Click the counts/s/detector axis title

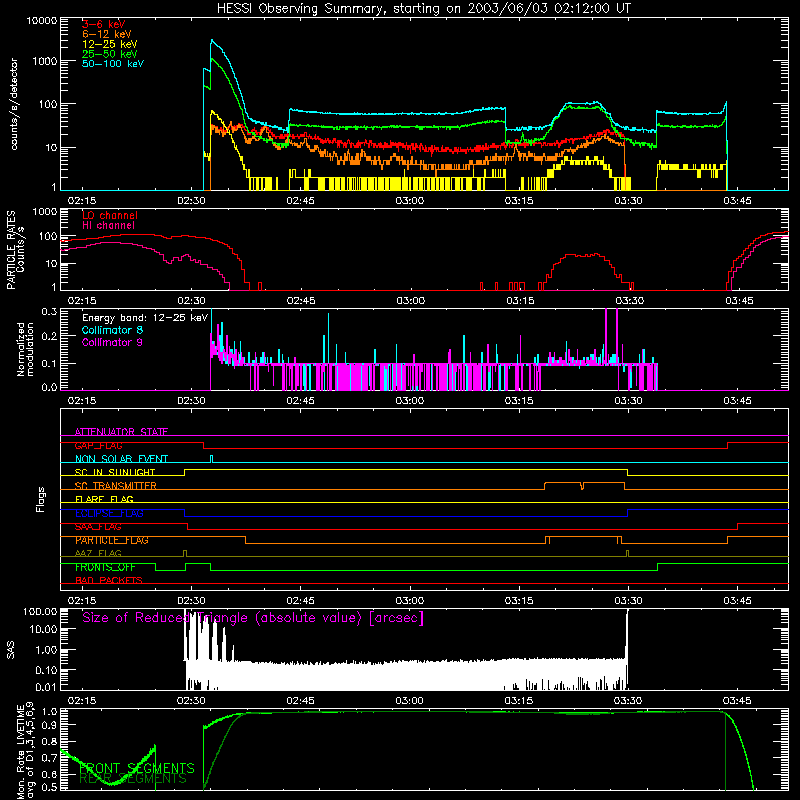click(14, 104)
